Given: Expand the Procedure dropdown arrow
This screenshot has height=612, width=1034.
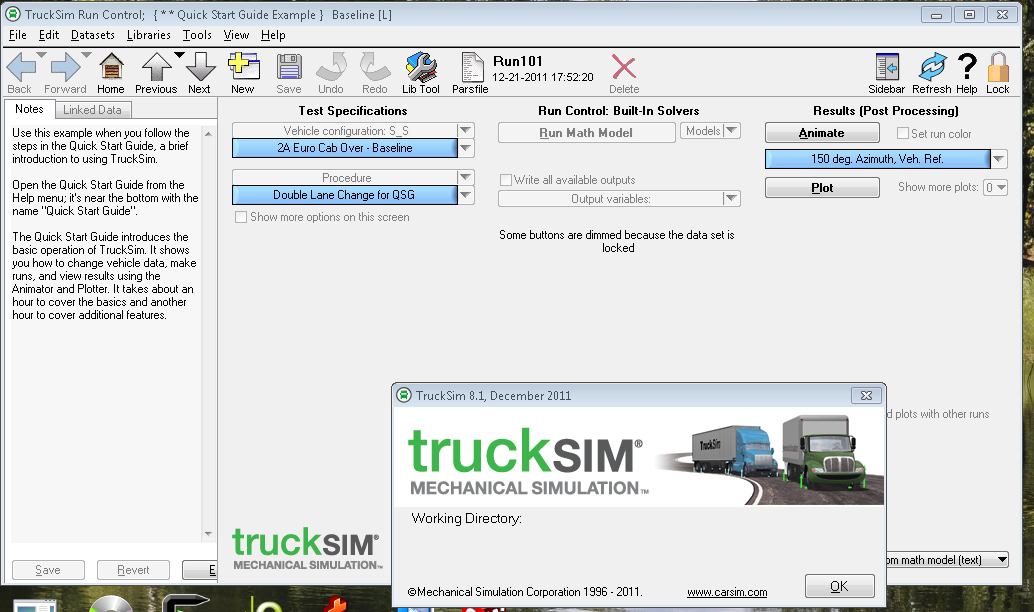Looking at the screenshot, I should [466, 177].
